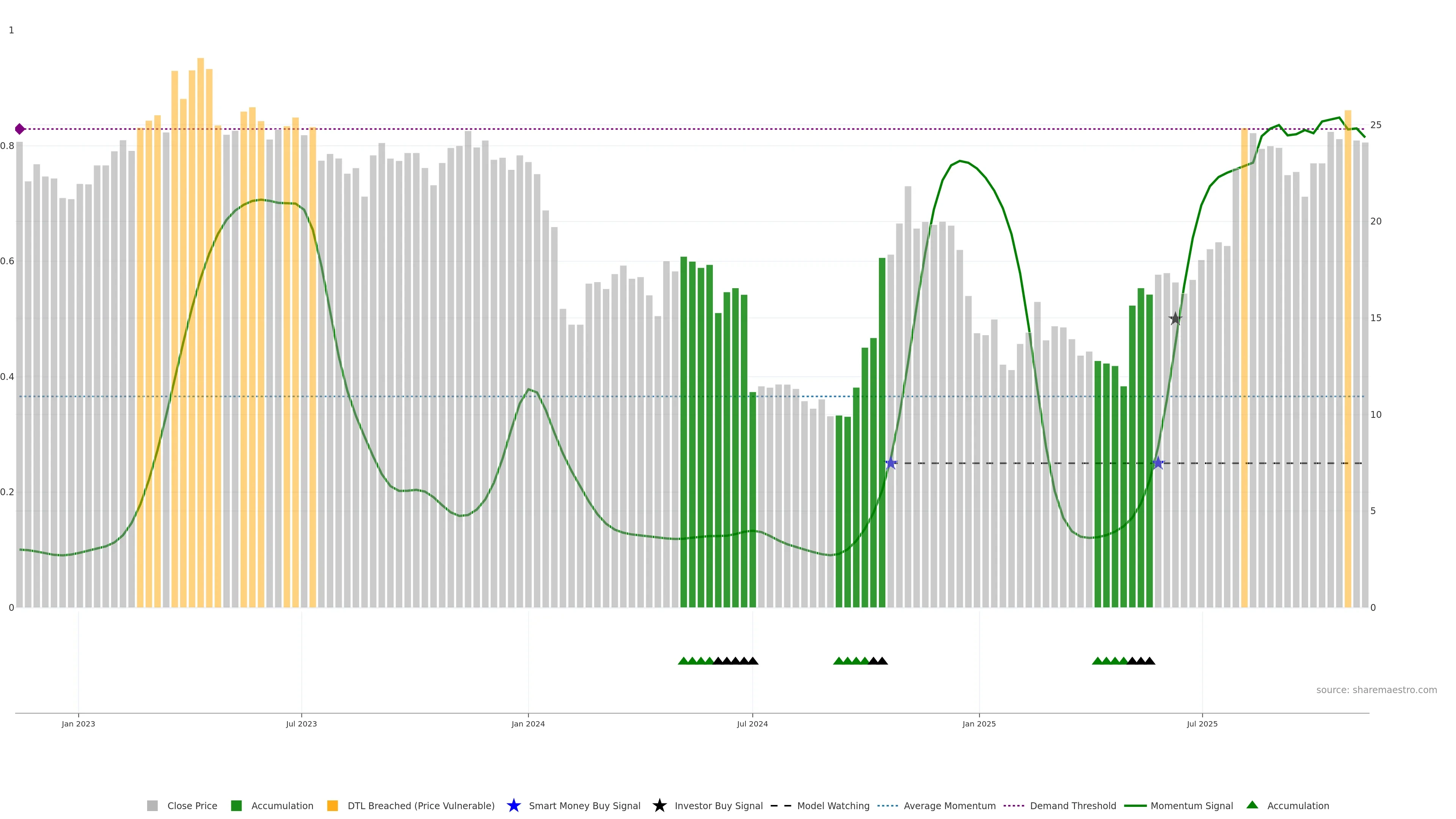Click the purple diamond Demand Threshold marker
The width and height of the screenshot is (1456, 819).
tap(20, 129)
